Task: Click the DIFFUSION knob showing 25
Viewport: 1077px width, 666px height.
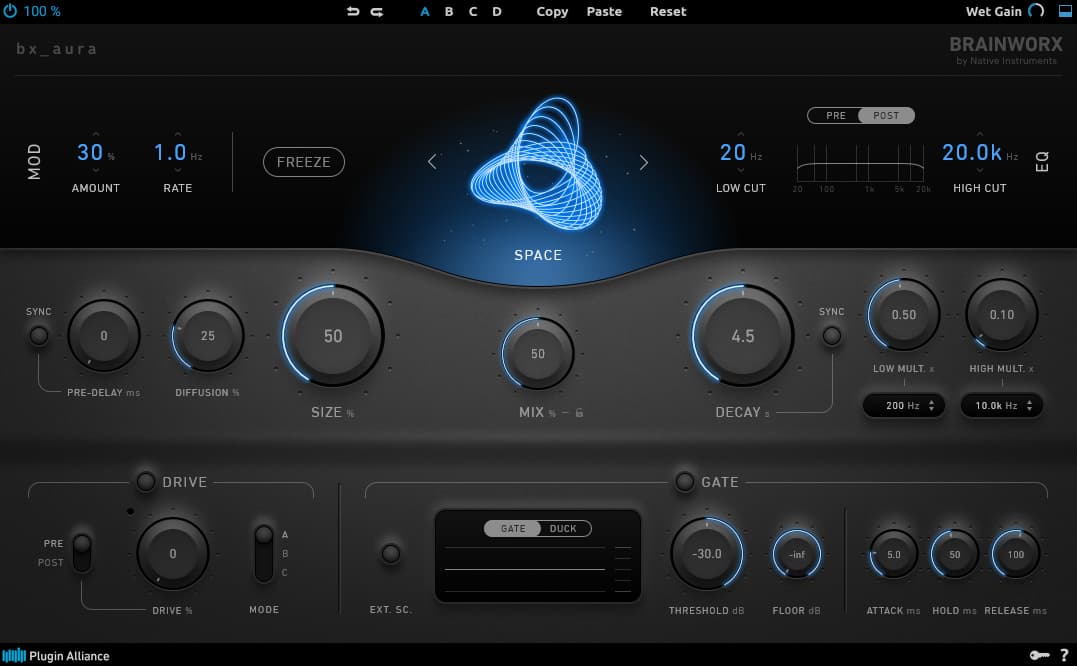Action: click(207, 336)
